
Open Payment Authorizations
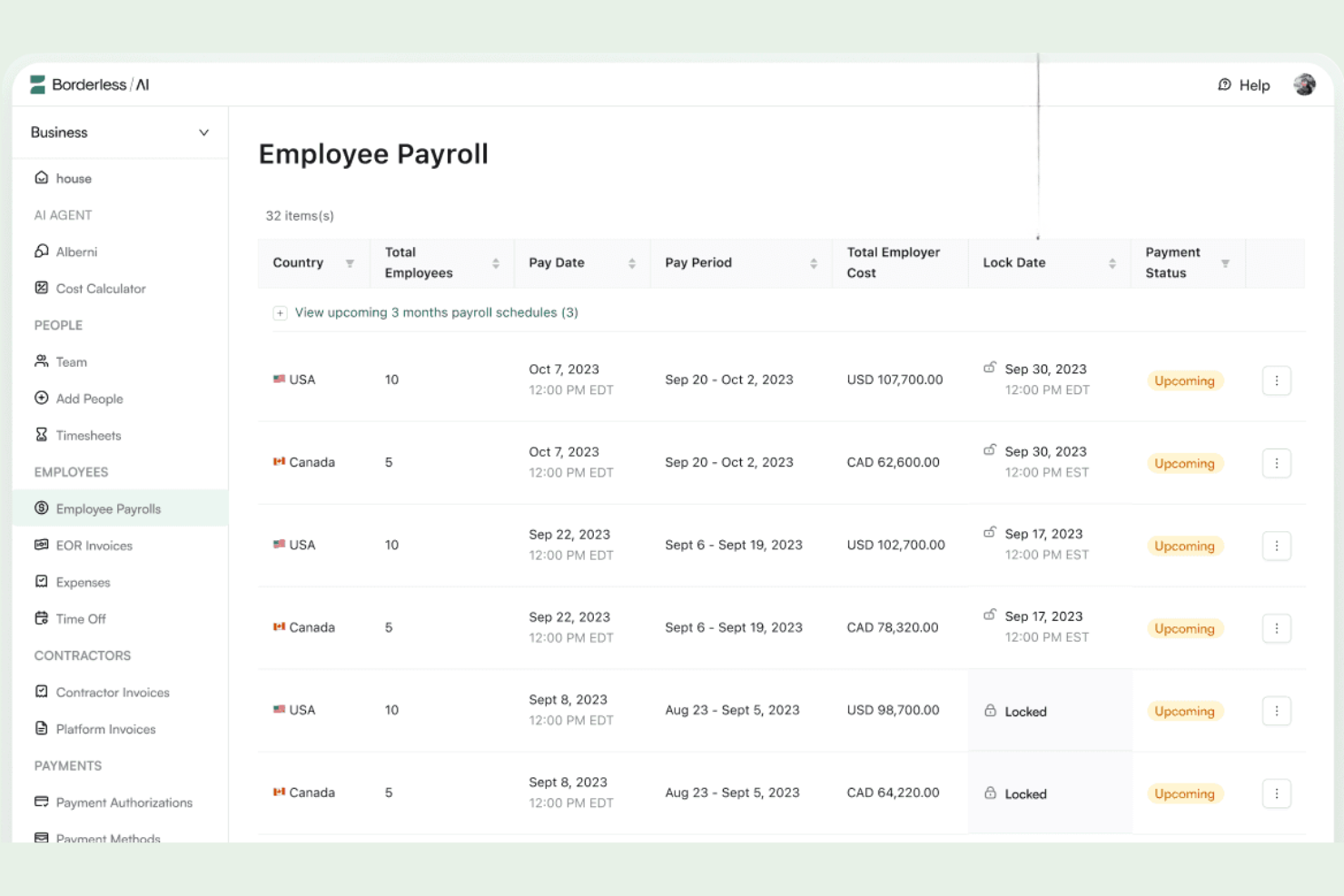click(x=124, y=802)
